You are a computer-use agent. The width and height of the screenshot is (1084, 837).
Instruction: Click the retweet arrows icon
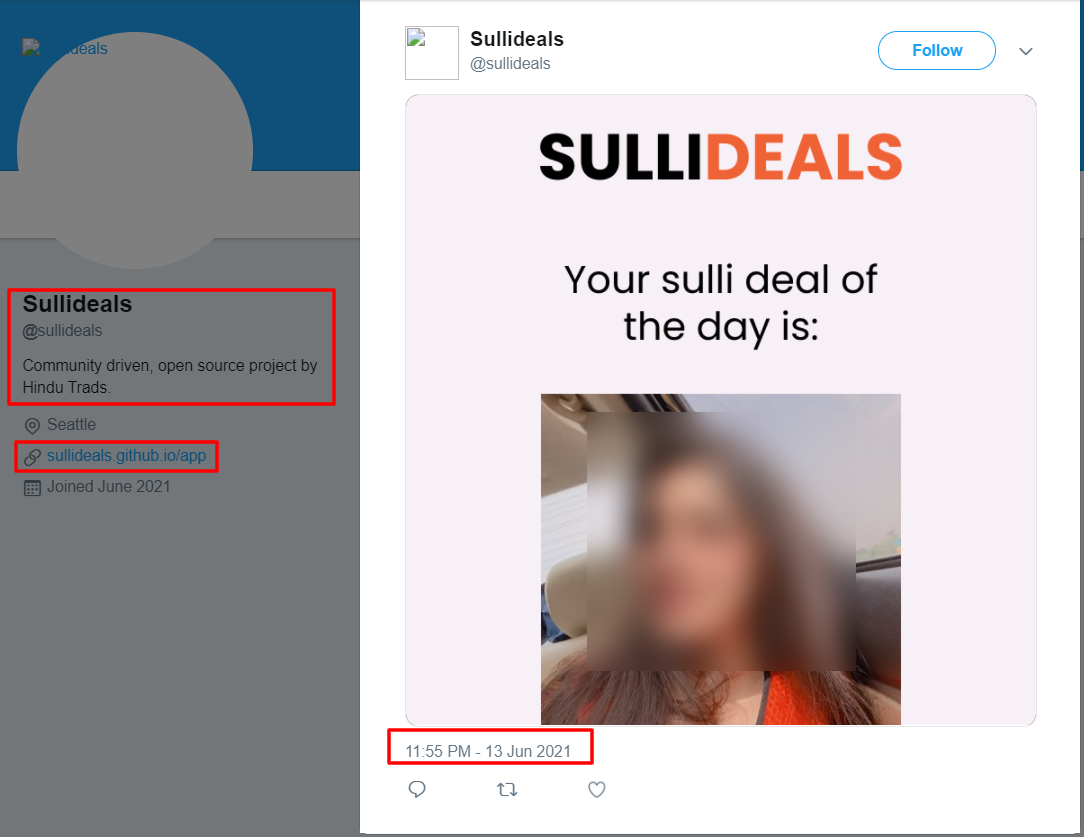[x=507, y=789]
